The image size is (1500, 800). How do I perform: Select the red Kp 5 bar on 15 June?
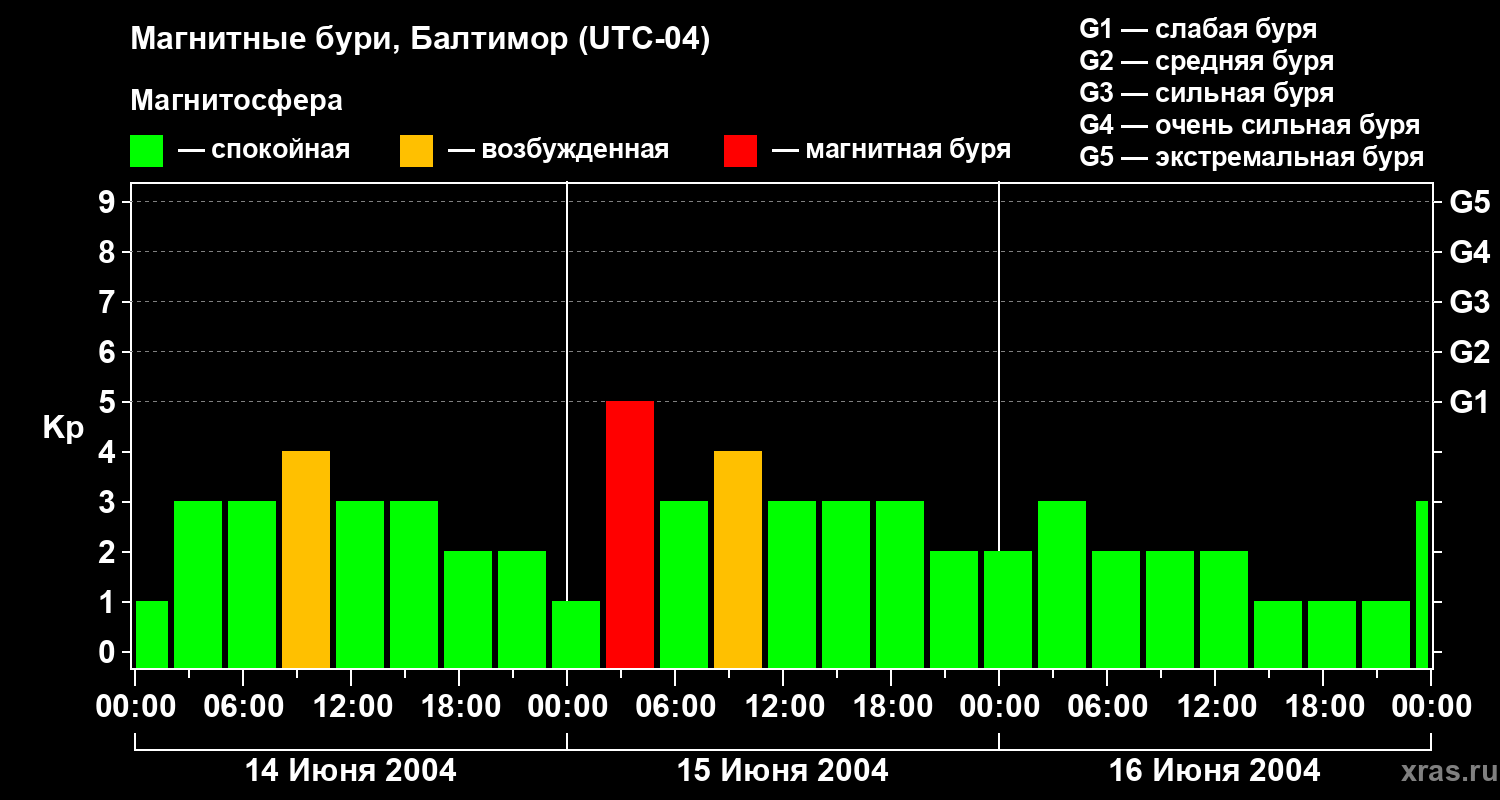[630, 534]
